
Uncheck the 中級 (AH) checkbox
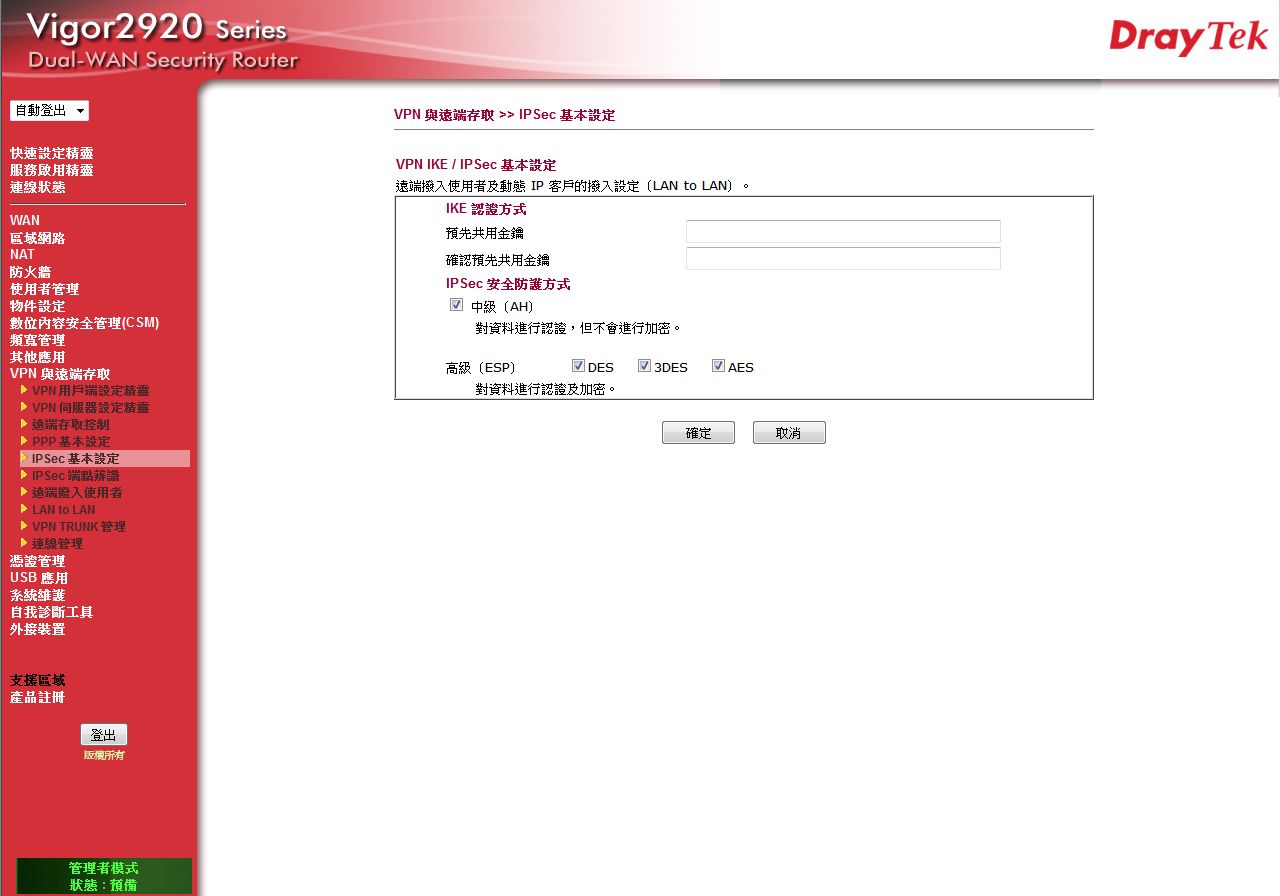456,305
